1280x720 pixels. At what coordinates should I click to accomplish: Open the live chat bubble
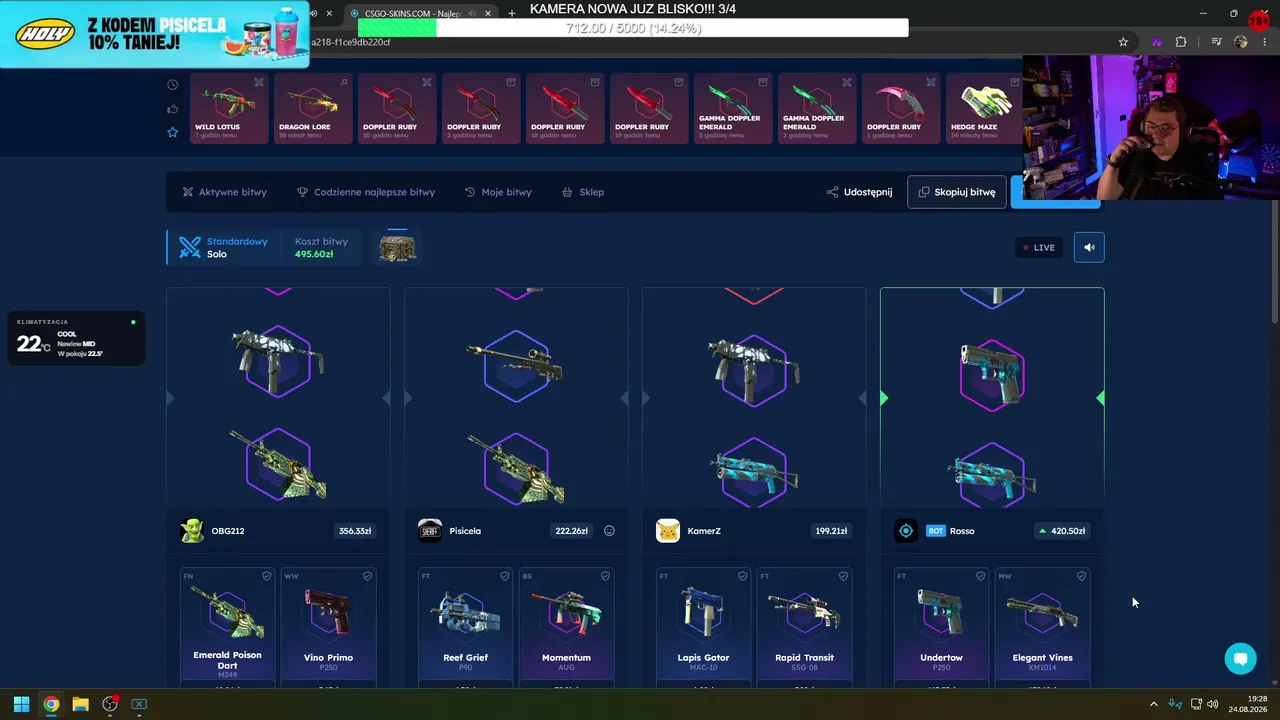1241,658
